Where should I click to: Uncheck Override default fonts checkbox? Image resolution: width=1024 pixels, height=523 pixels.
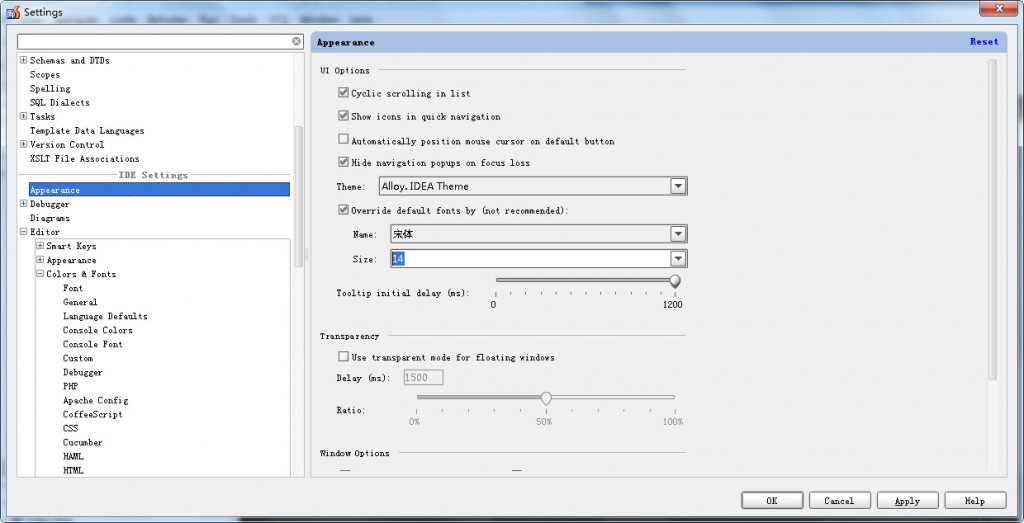point(344,210)
